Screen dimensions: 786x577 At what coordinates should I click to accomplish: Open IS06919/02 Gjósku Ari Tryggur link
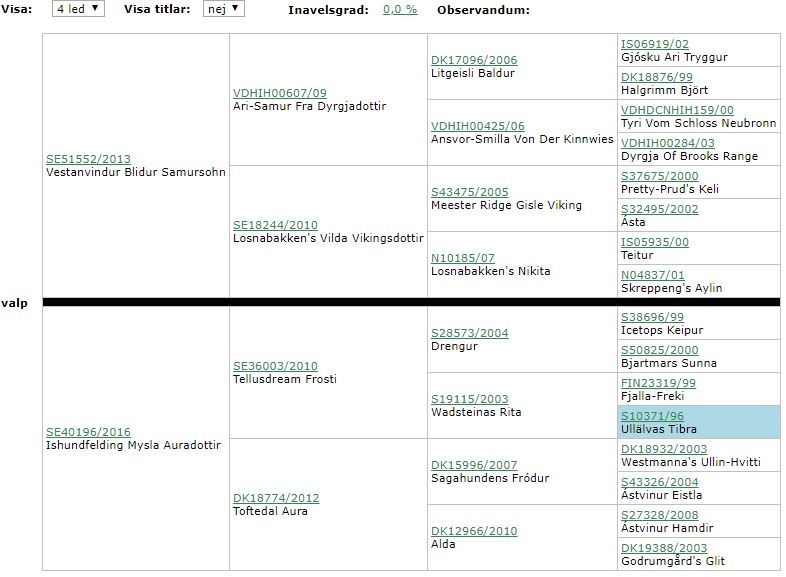point(655,44)
